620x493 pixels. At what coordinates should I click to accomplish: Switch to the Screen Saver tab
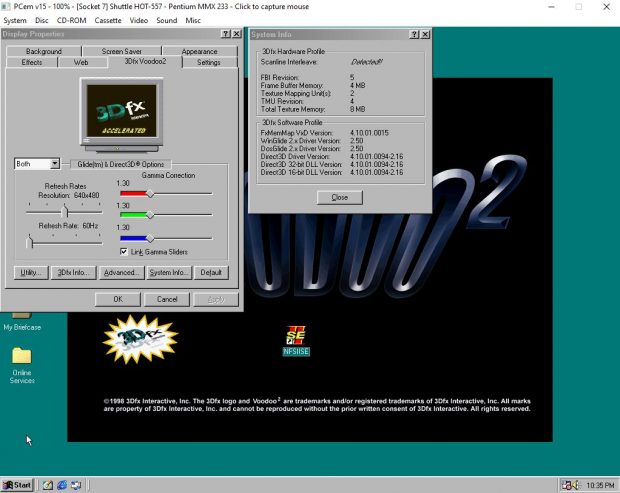click(122, 51)
